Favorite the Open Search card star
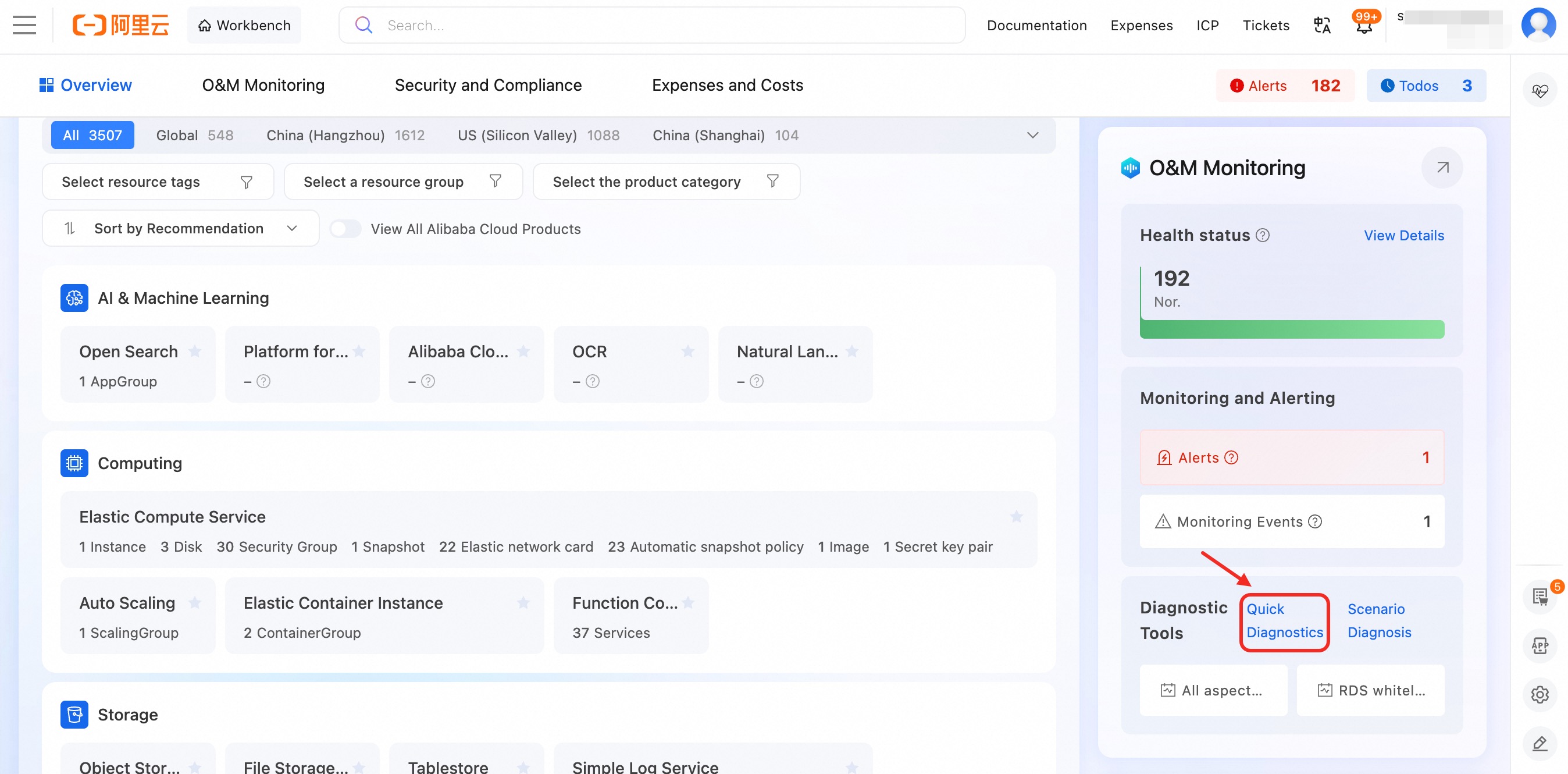 pyautogui.click(x=195, y=352)
